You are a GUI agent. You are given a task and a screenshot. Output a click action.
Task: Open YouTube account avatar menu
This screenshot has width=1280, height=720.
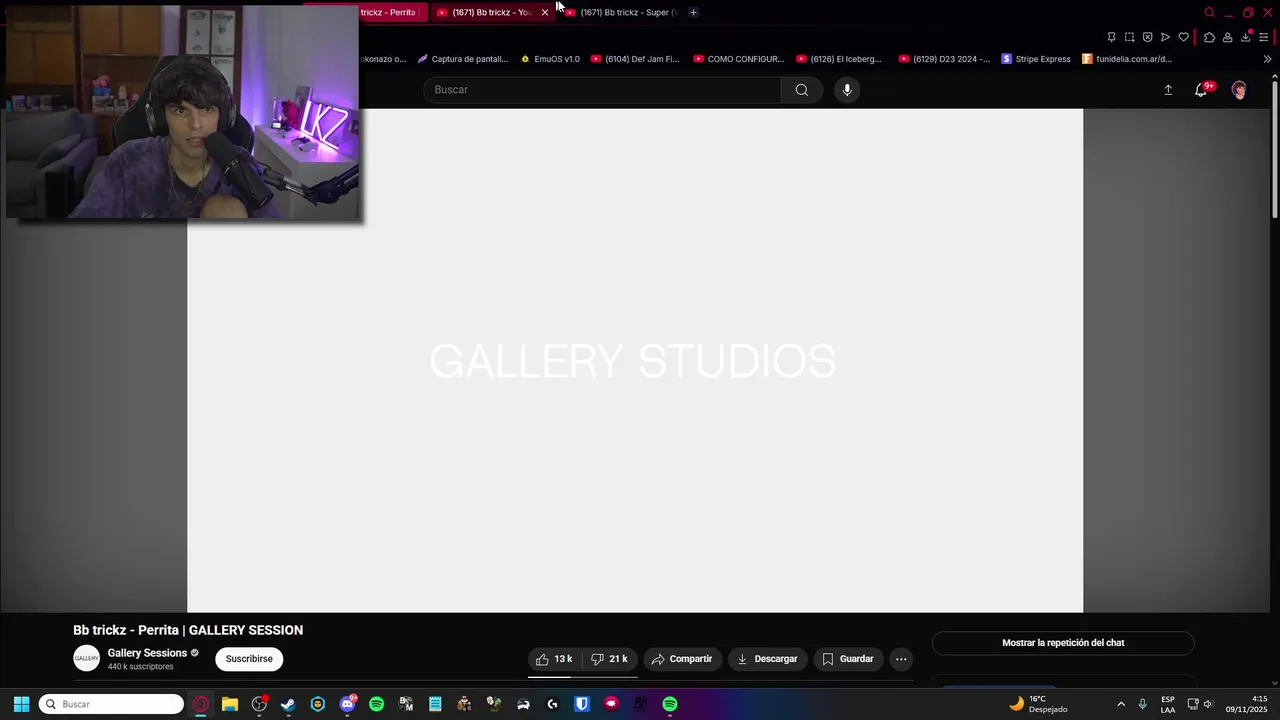tap(1239, 90)
